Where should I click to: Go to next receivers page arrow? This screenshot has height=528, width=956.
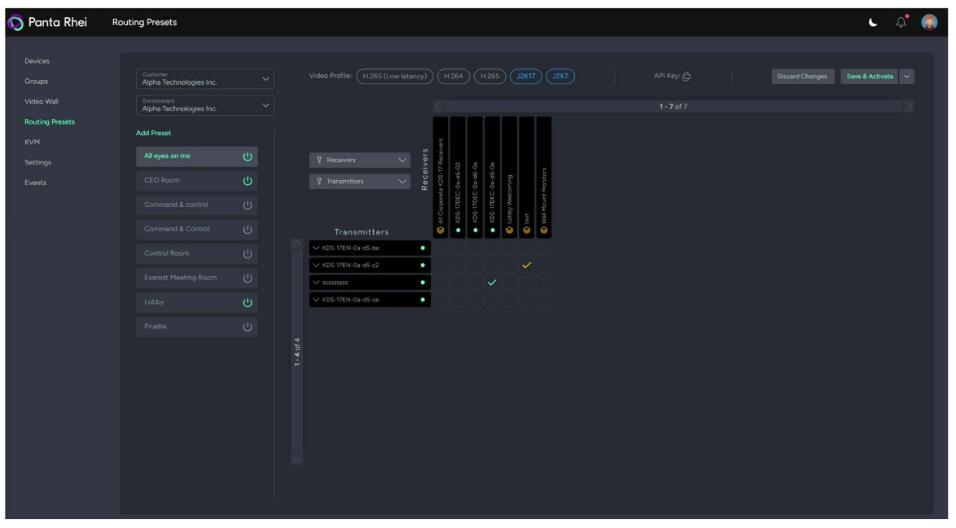point(909,106)
